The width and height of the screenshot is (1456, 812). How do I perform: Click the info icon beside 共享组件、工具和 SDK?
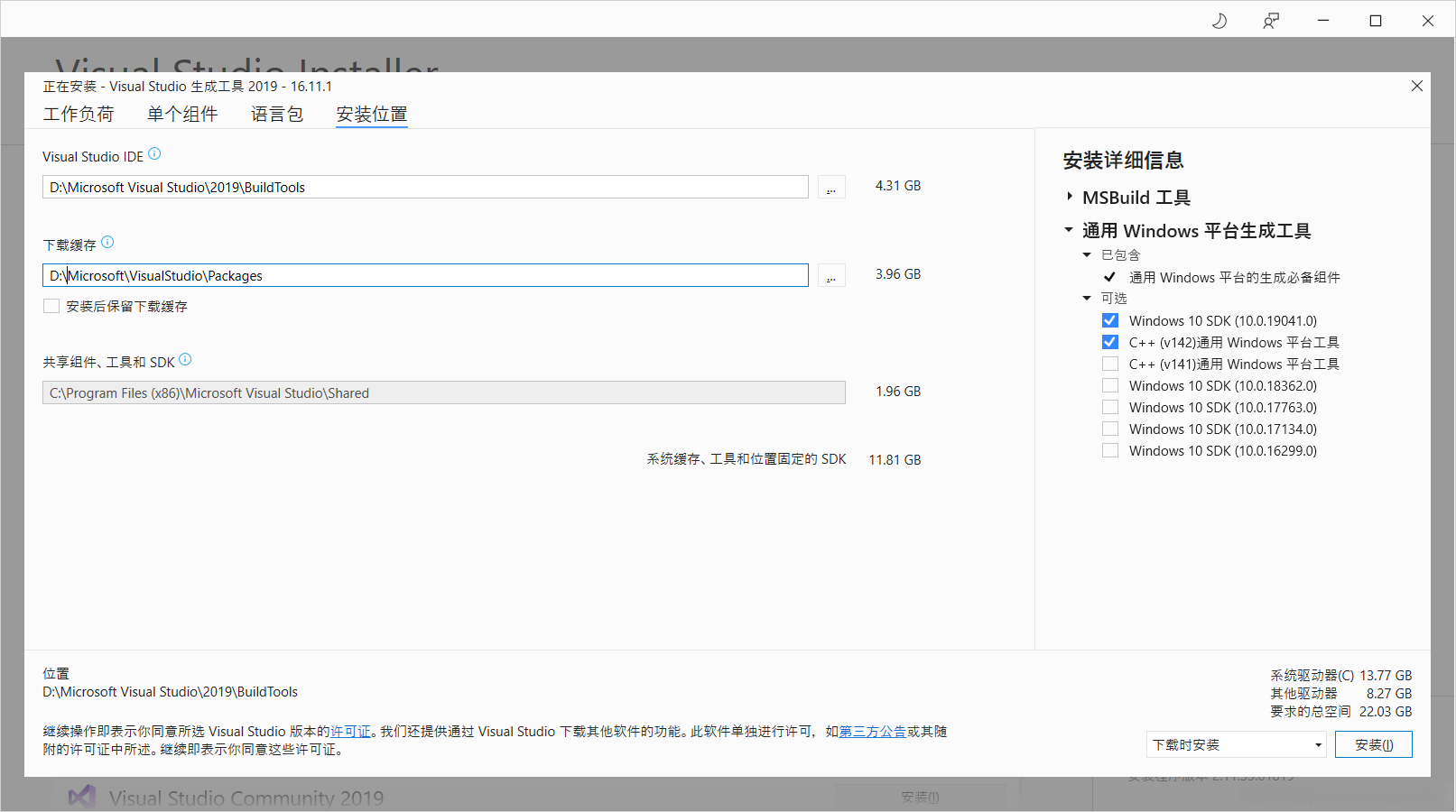coord(185,359)
